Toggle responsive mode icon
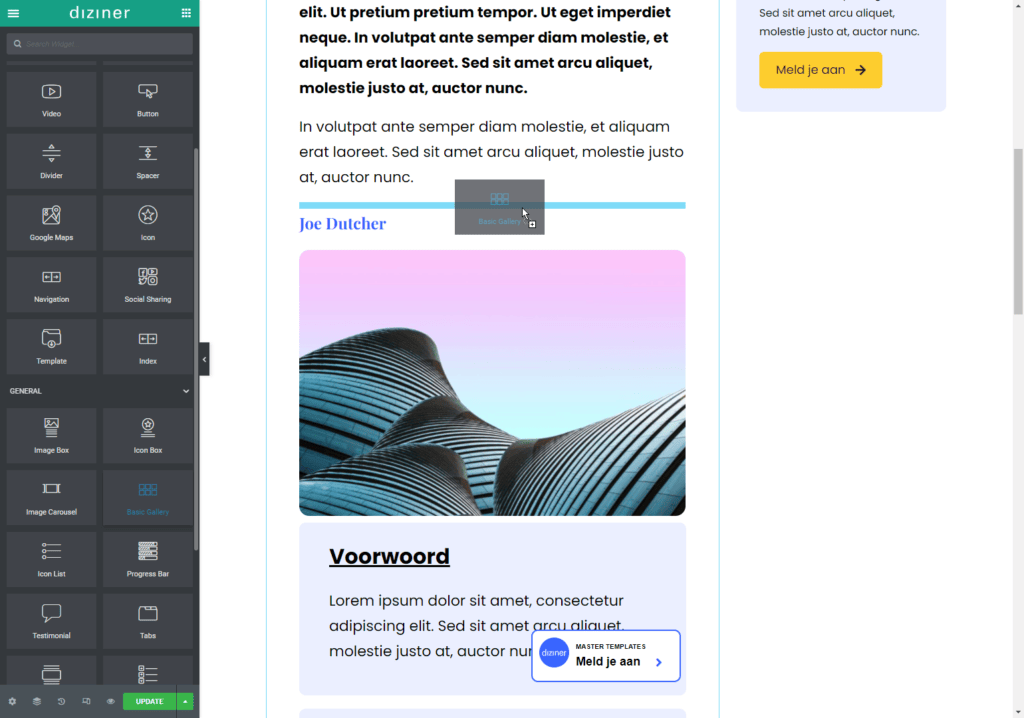The image size is (1024, 718). click(86, 701)
